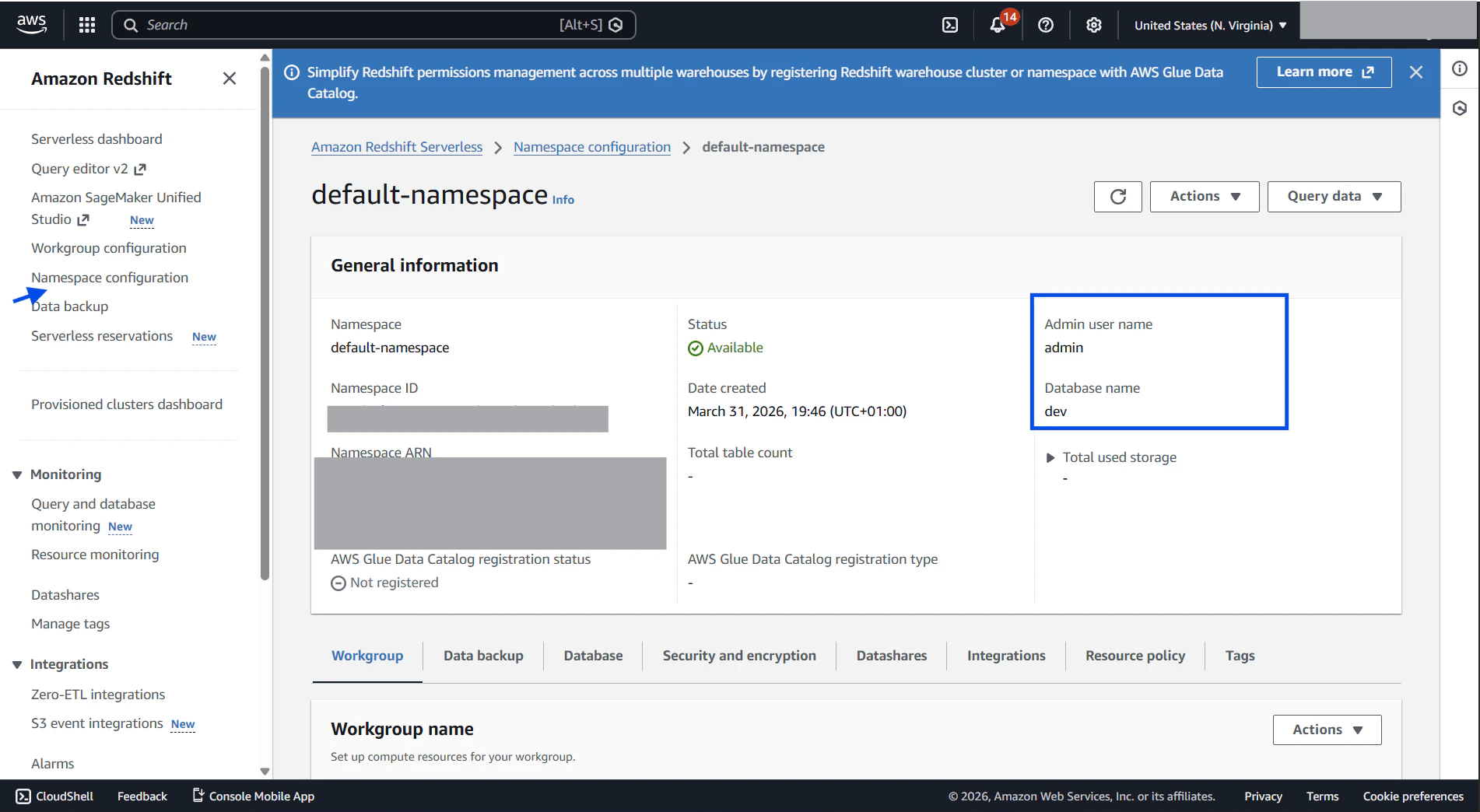The width and height of the screenshot is (1480, 812).
Task: Open Serverless dashboard in sidebar
Action: click(96, 139)
